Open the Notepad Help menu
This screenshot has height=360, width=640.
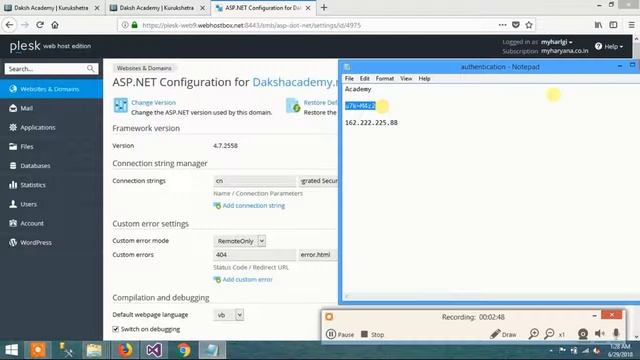424,78
